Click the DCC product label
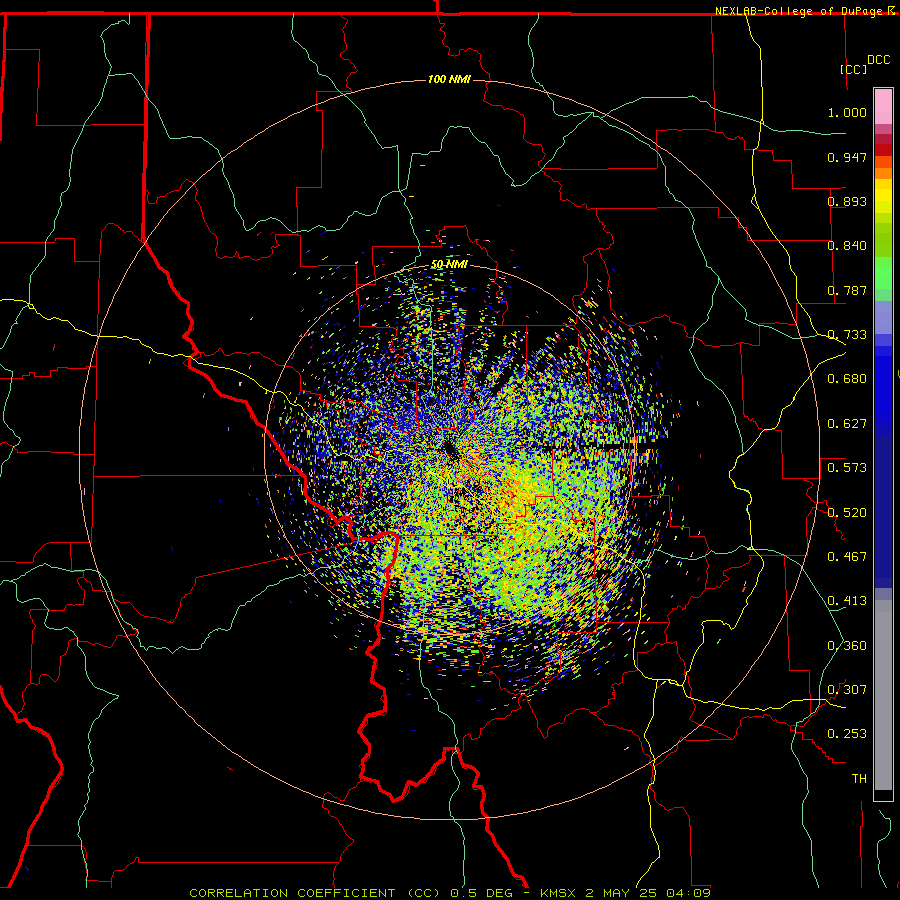This screenshot has height=900, width=900. pyautogui.click(x=878, y=60)
